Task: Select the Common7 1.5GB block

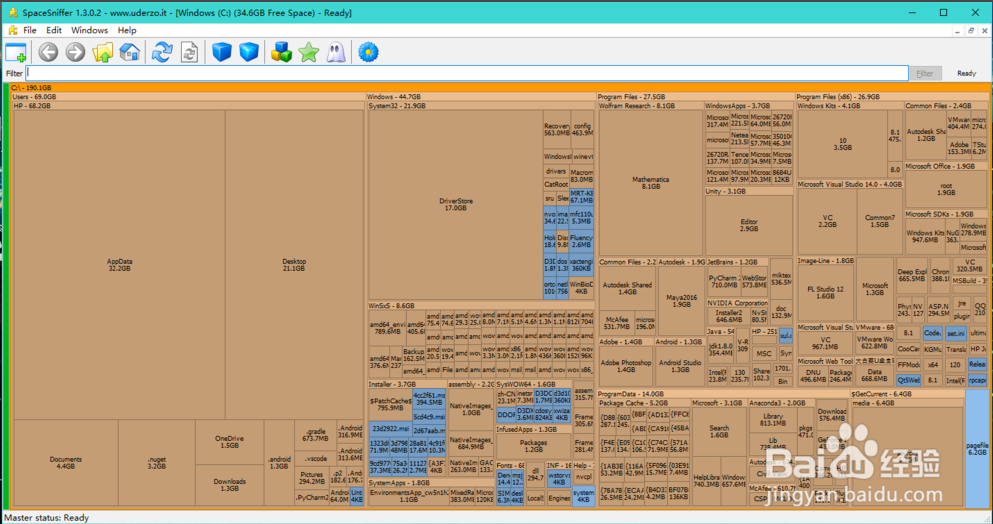Action: (x=879, y=221)
